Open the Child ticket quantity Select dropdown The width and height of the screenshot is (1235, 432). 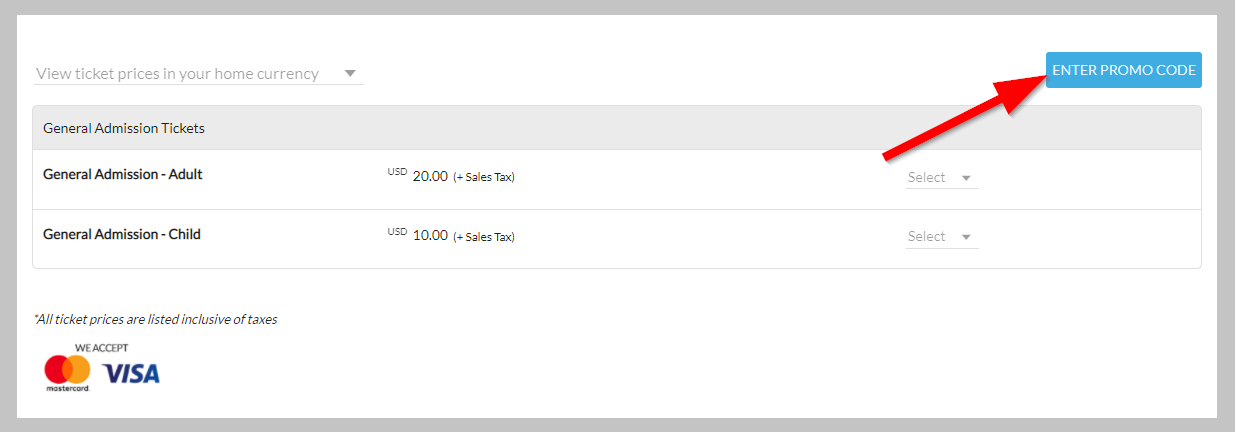coord(941,237)
